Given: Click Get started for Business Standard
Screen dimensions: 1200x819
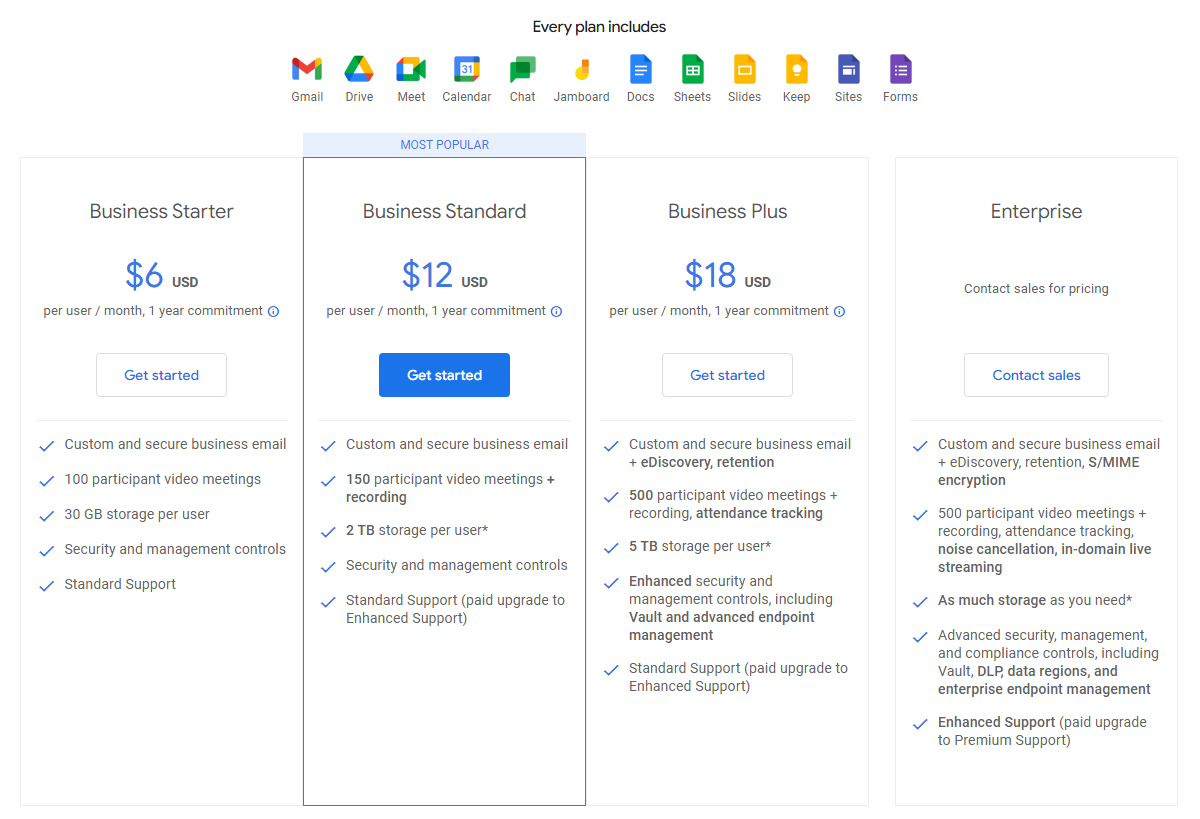Looking at the screenshot, I should click(444, 375).
